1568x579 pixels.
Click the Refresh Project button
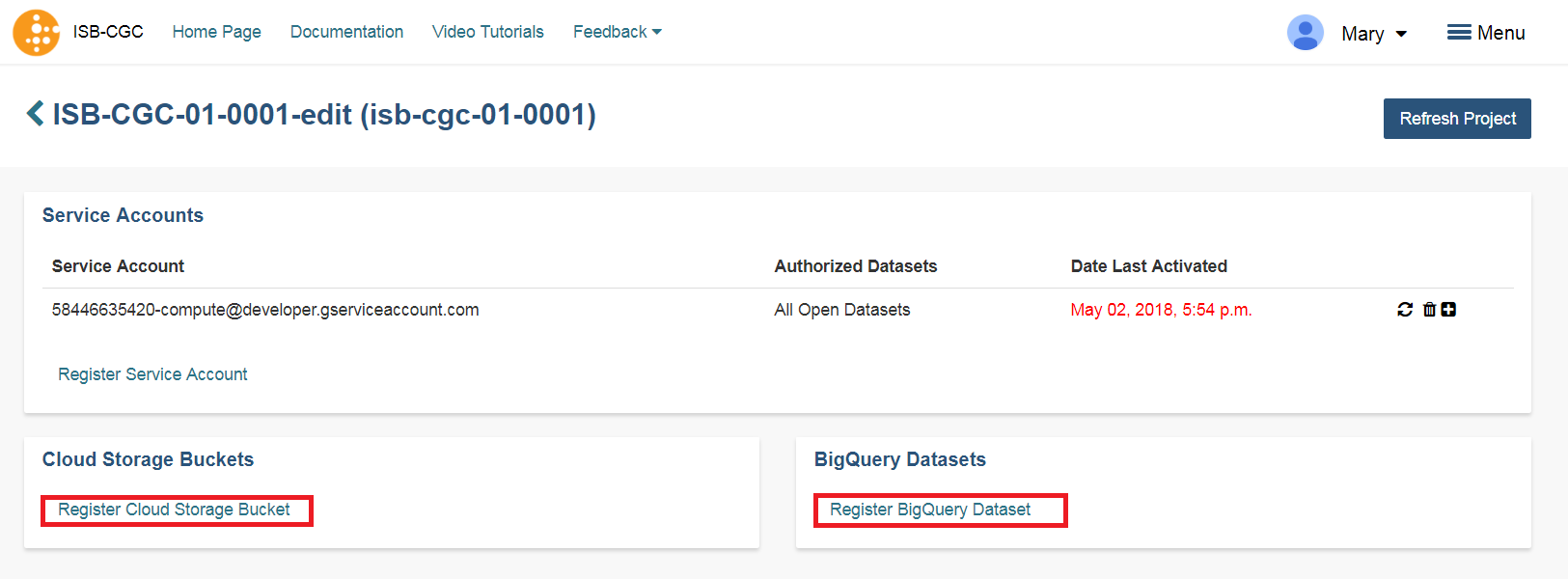[x=1457, y=119]
